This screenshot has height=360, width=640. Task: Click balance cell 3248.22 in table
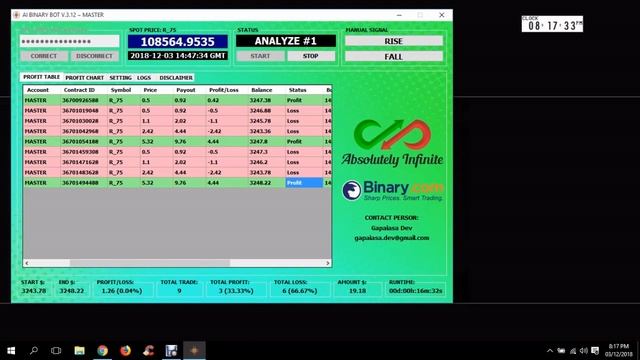point(267,183)
